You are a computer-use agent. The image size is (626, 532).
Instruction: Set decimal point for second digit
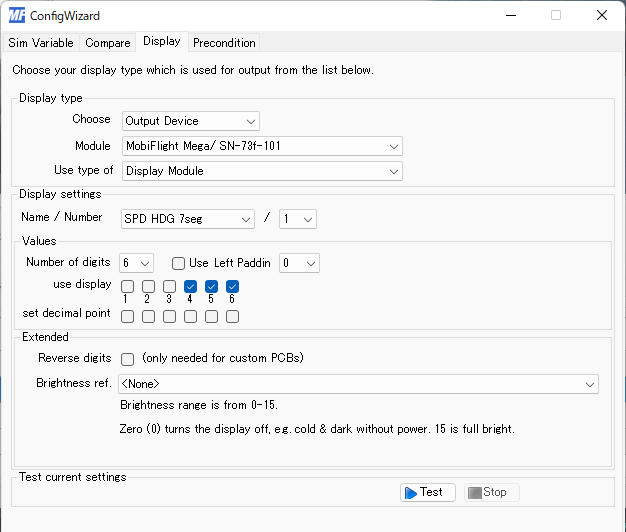[149, 316]
